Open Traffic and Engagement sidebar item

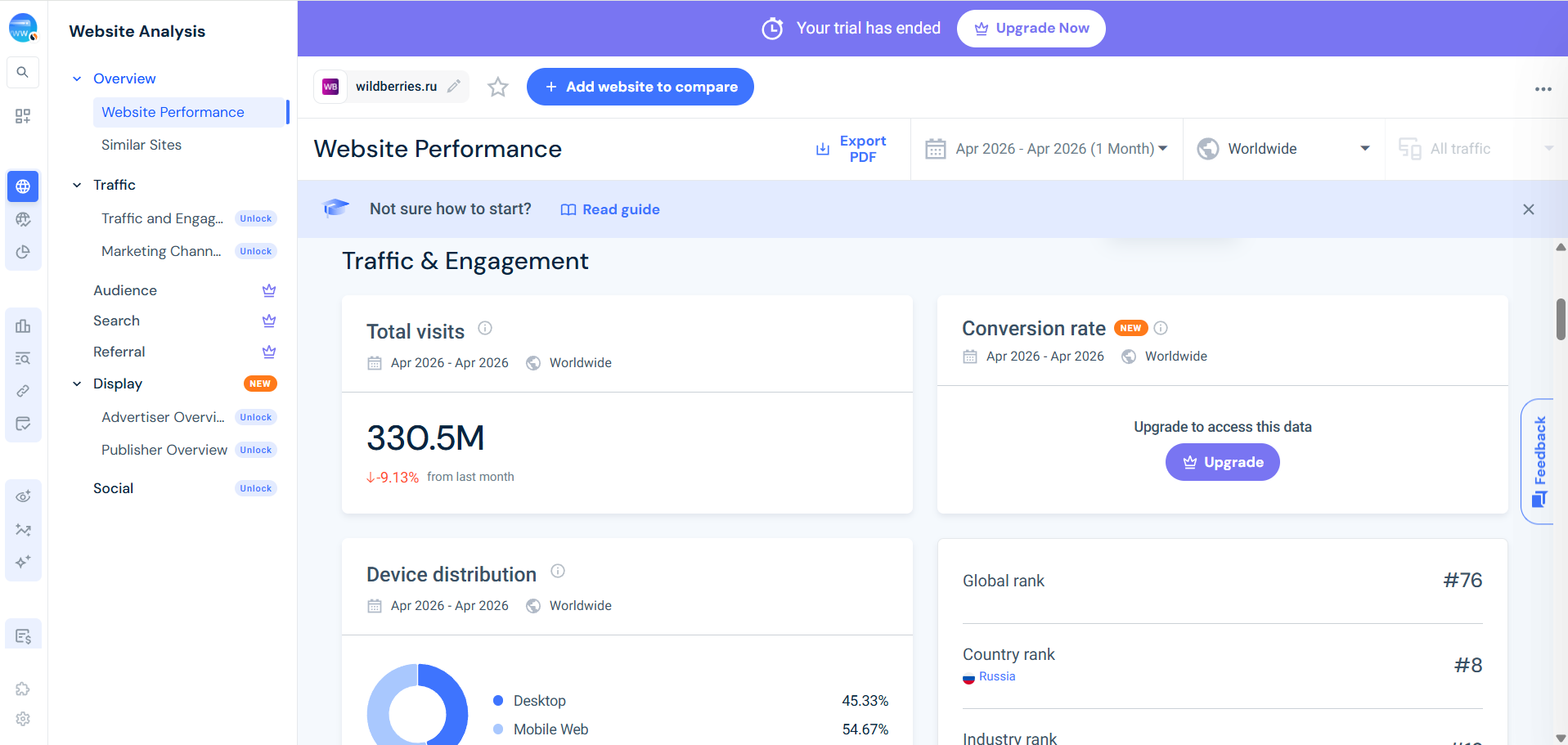click(162, 218)
